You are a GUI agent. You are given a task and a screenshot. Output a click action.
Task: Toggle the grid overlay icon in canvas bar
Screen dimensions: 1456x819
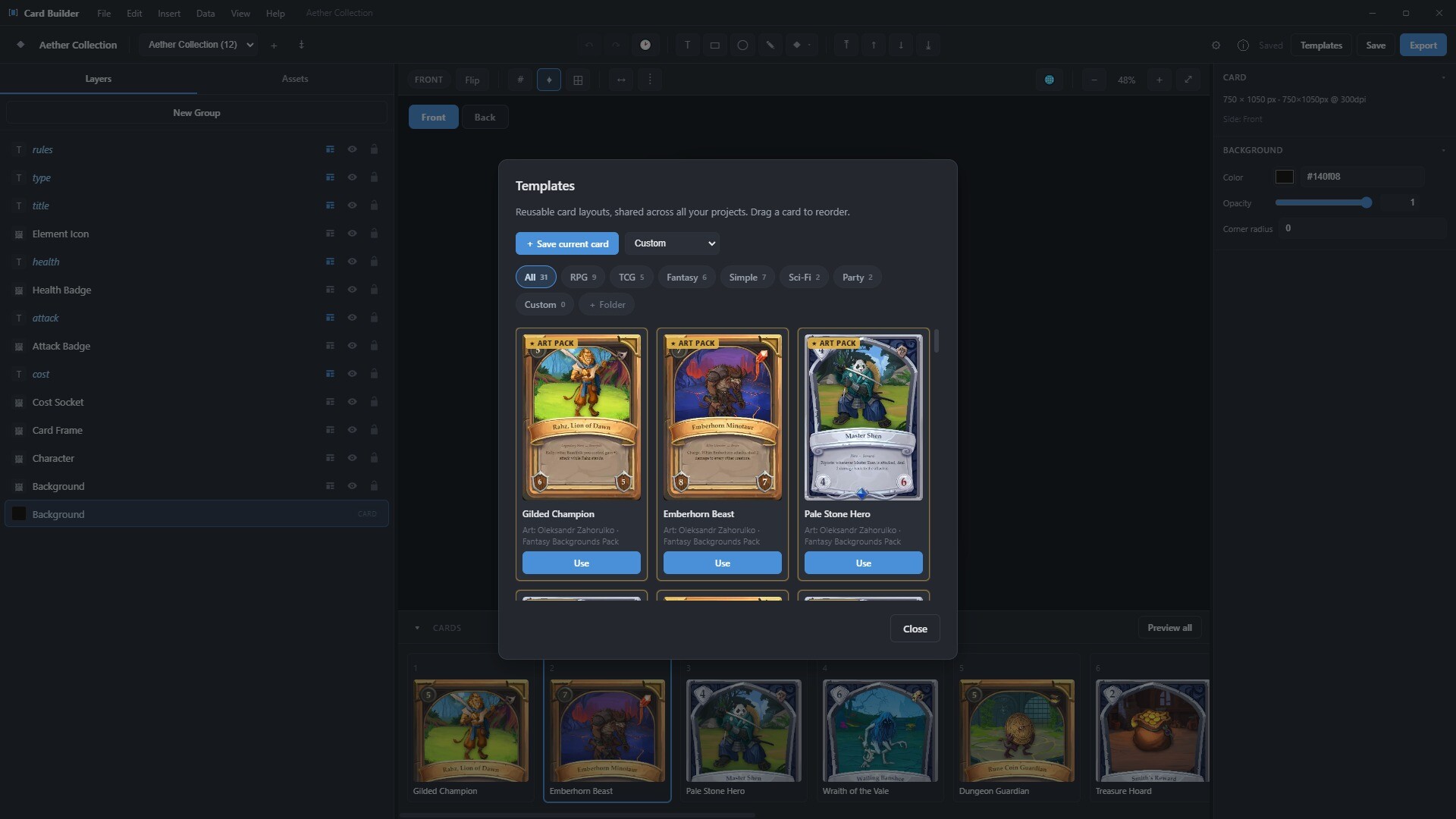(578, 80)
